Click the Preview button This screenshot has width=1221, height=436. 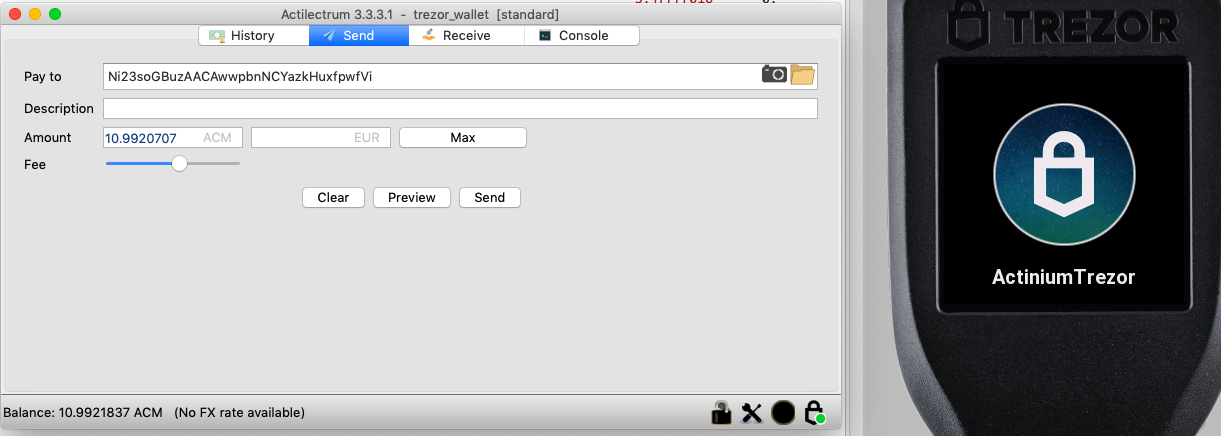pyautogui.click(x=412, y=197)
